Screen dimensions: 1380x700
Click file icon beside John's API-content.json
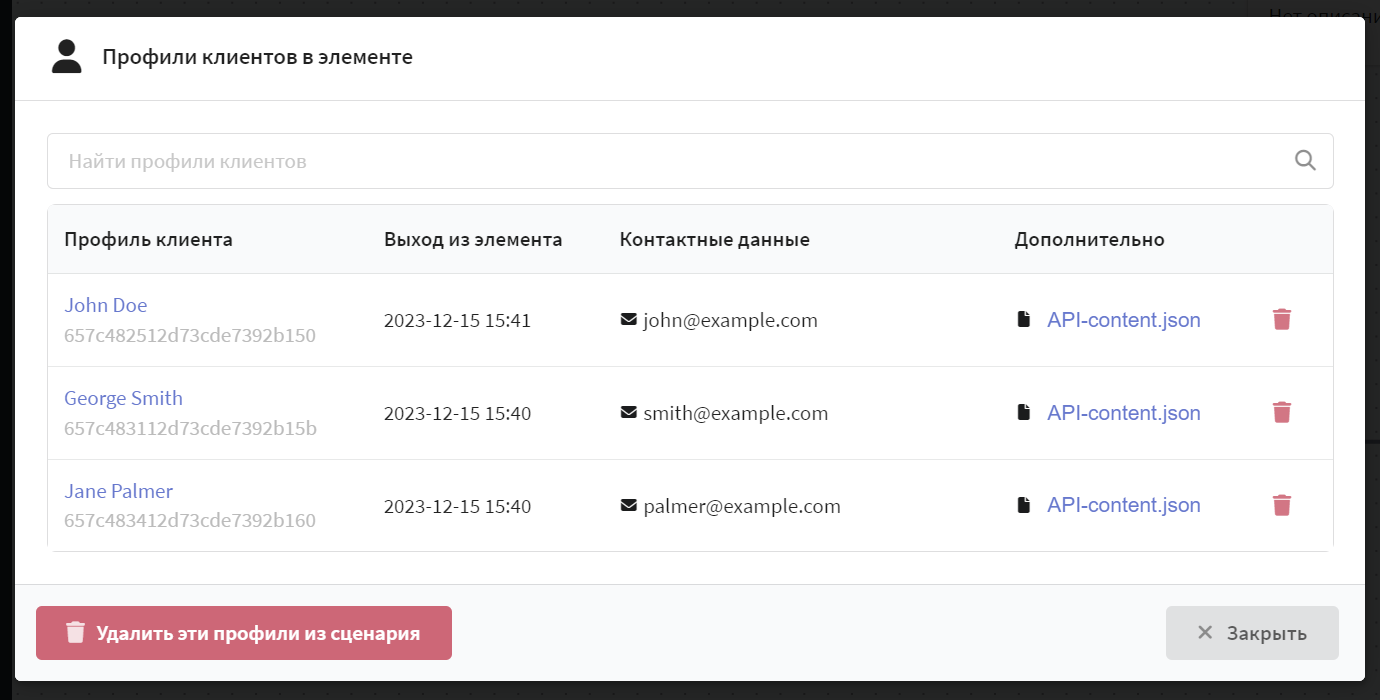click(1023, 320)
